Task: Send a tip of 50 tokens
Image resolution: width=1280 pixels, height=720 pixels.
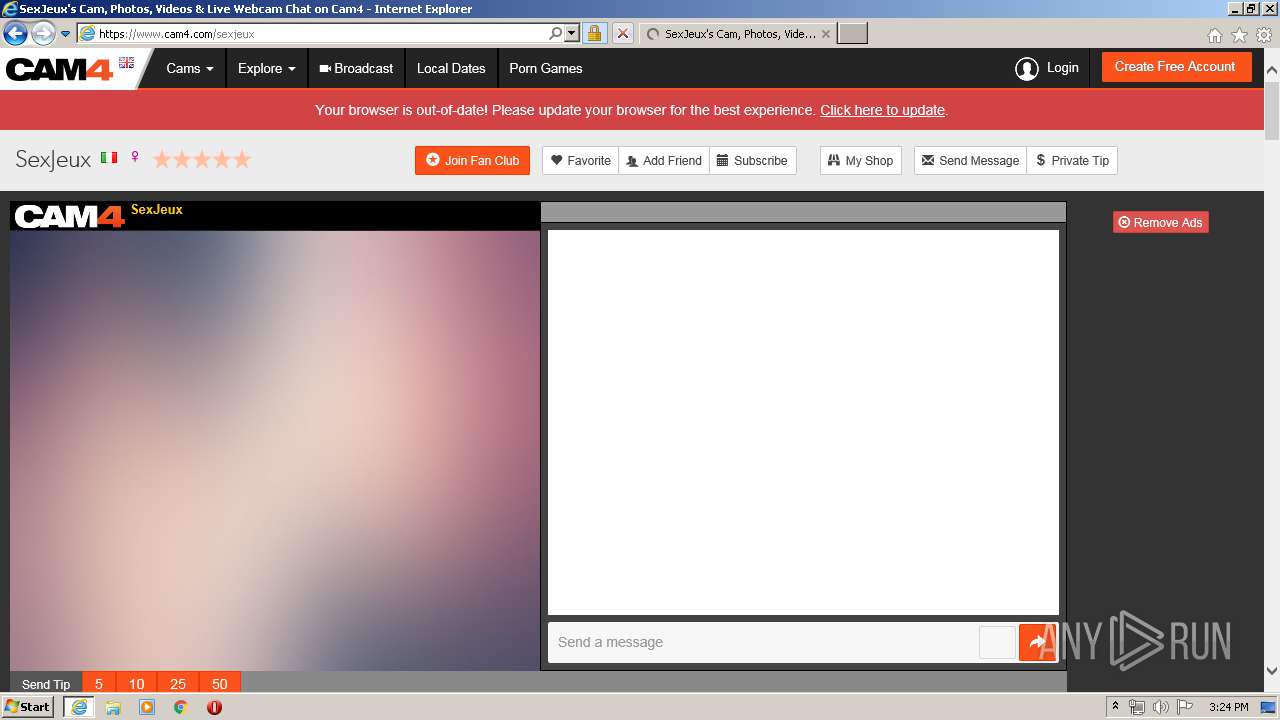Action: click(220, 684)
